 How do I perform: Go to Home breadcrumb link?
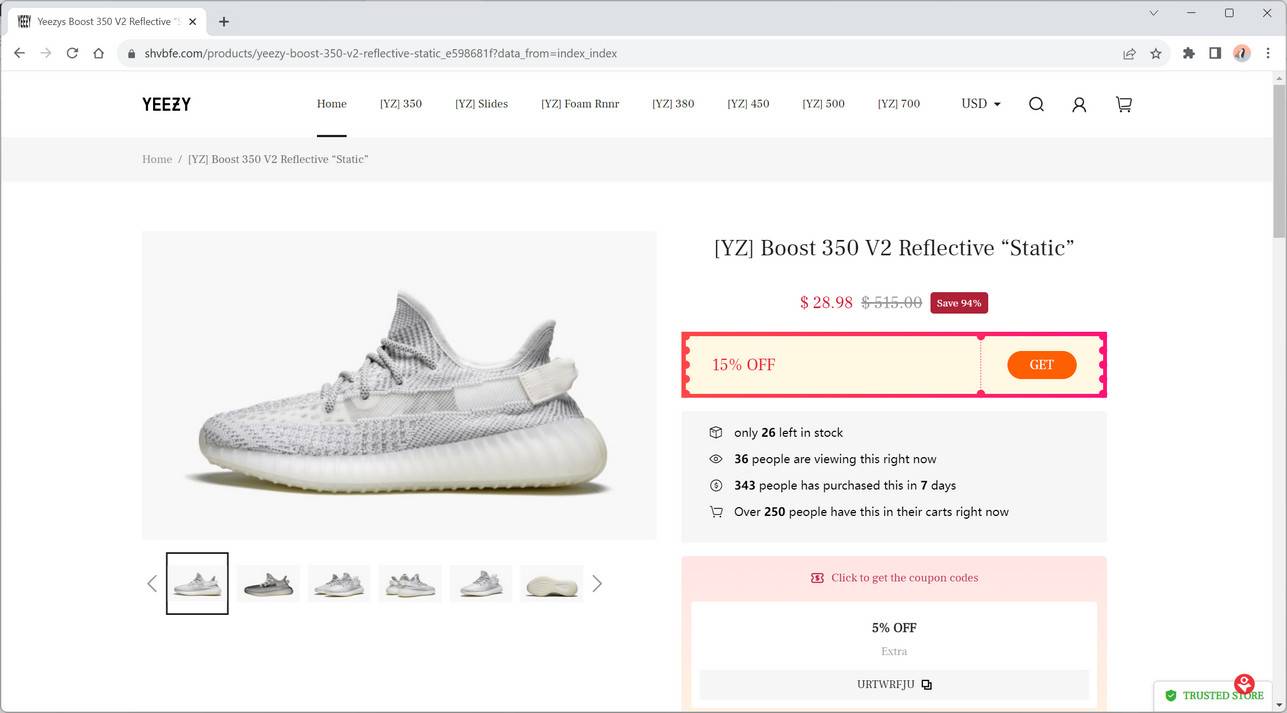[x=157, y=159]
